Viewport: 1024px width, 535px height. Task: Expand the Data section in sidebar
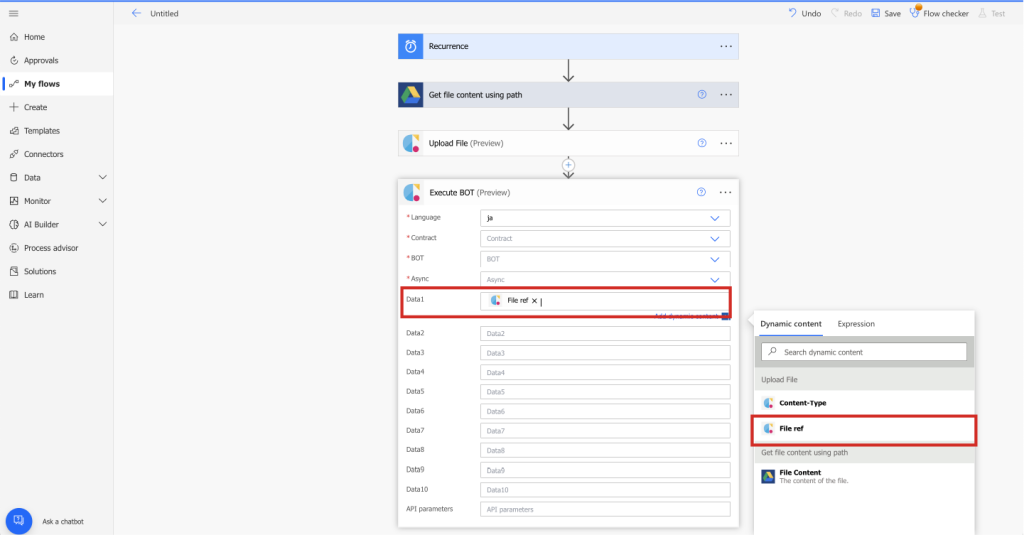(x=103, y=178)
